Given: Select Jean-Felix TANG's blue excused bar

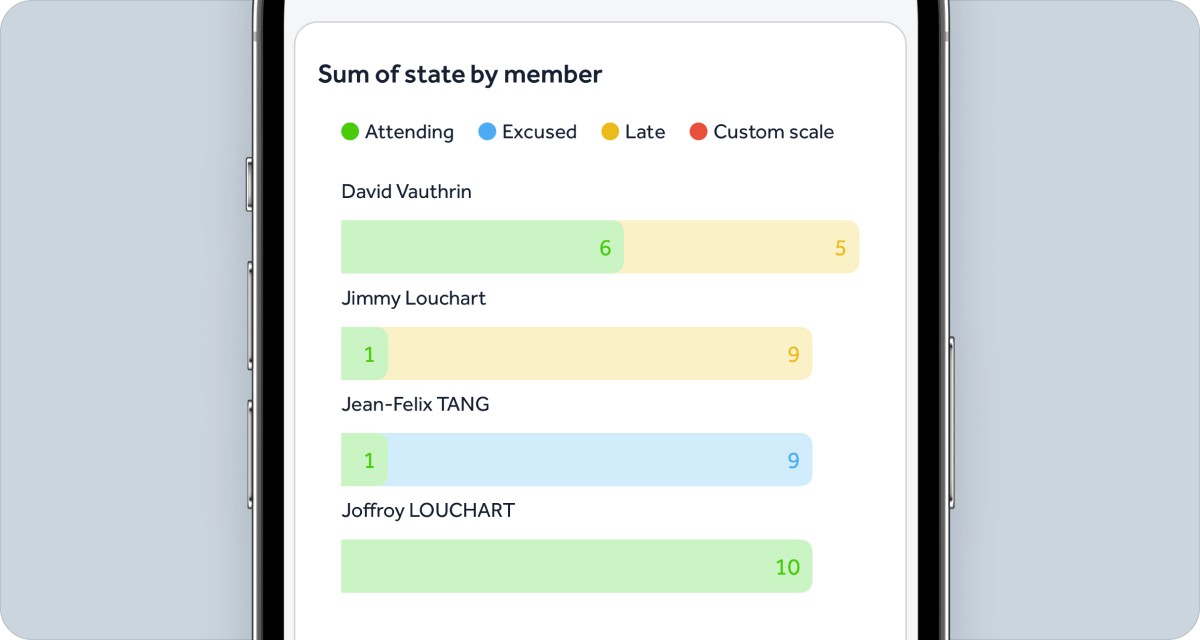Looking at the screenshot, I should tap(600, 459).
